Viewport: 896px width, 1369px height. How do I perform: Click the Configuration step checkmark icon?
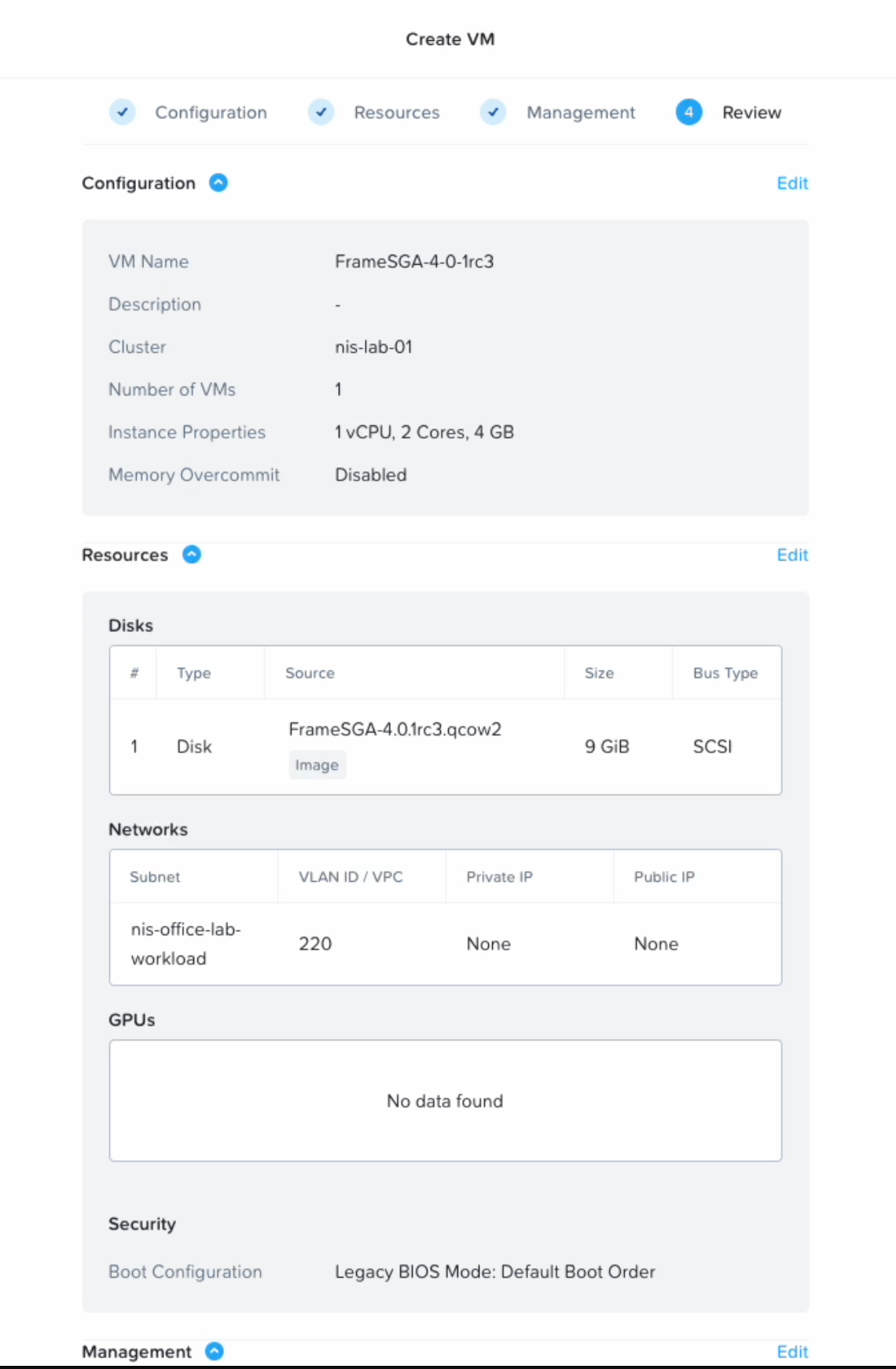coord(123,112)
